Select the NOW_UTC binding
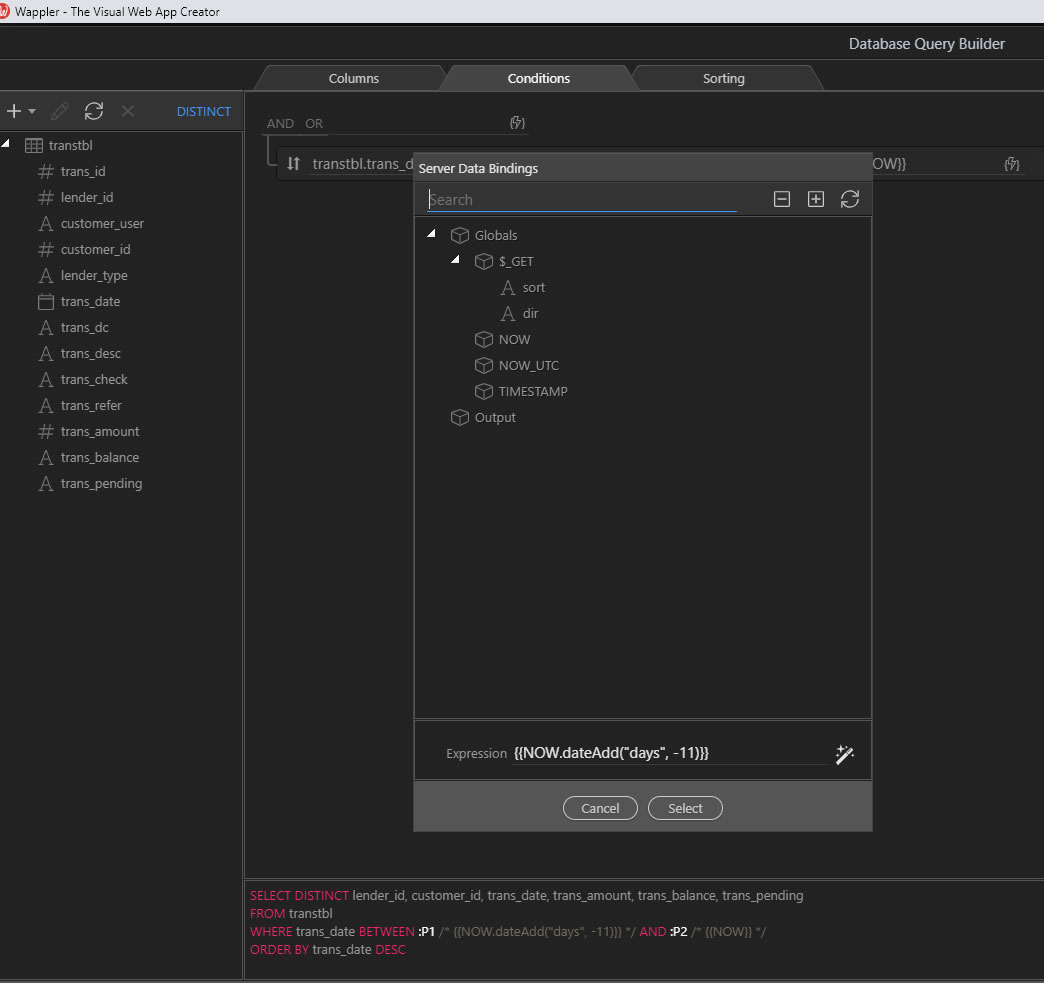 (x=529, y=365)
